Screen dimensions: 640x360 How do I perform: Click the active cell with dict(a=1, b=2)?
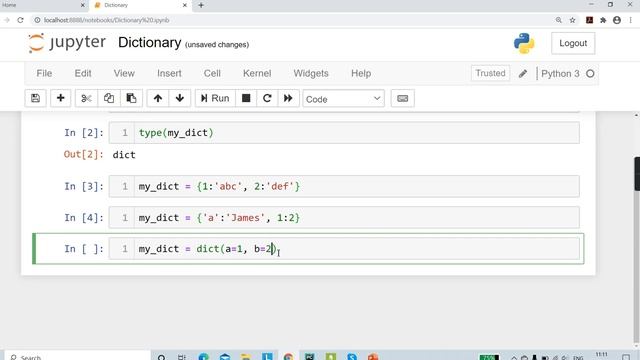[344, 249]
